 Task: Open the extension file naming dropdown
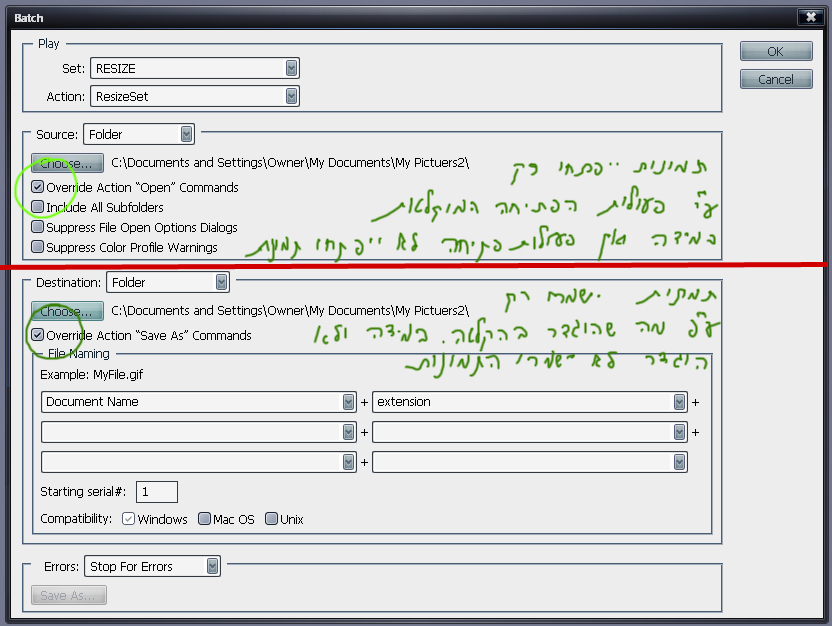tap(529, 402)
